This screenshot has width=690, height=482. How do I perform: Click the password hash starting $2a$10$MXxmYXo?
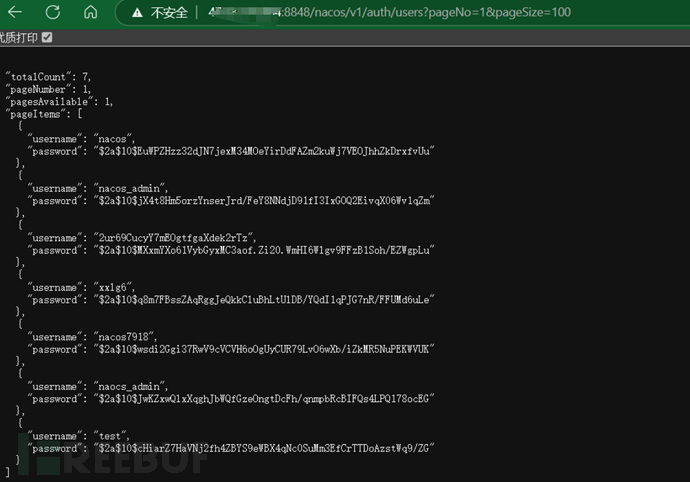pyautogui.click(x=264, y=250)
